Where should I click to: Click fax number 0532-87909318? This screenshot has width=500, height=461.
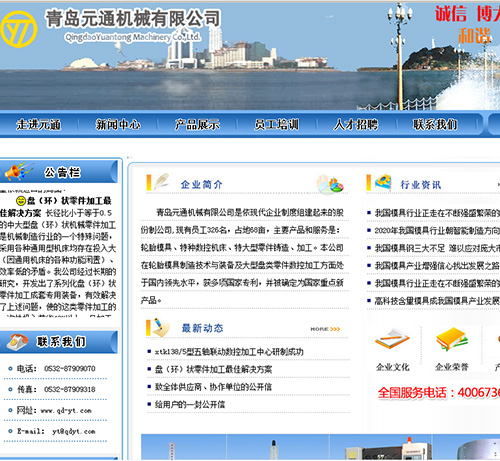pos(70,389)
